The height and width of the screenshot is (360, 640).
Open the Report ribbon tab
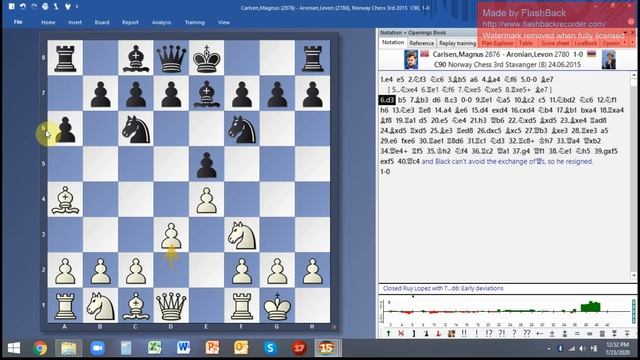tap(130, 22)
